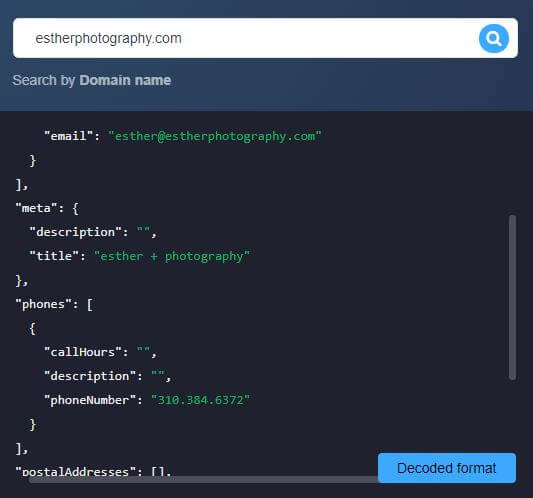Click the "phoneNumber" key
Screen dimensions: 533x498
tap(90, 400)
